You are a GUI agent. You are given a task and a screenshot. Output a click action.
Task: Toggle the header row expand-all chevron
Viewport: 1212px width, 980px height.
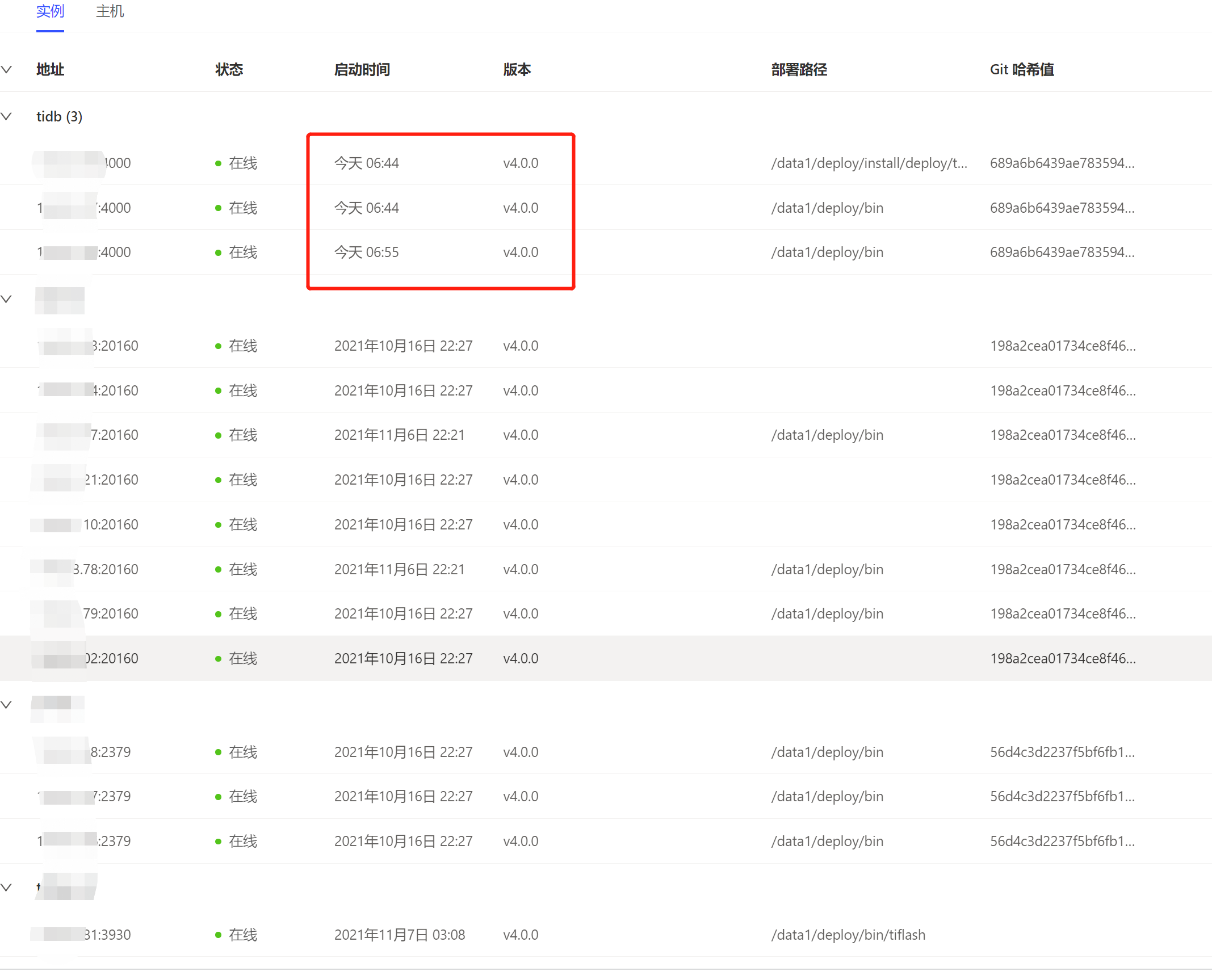[7, 69]
